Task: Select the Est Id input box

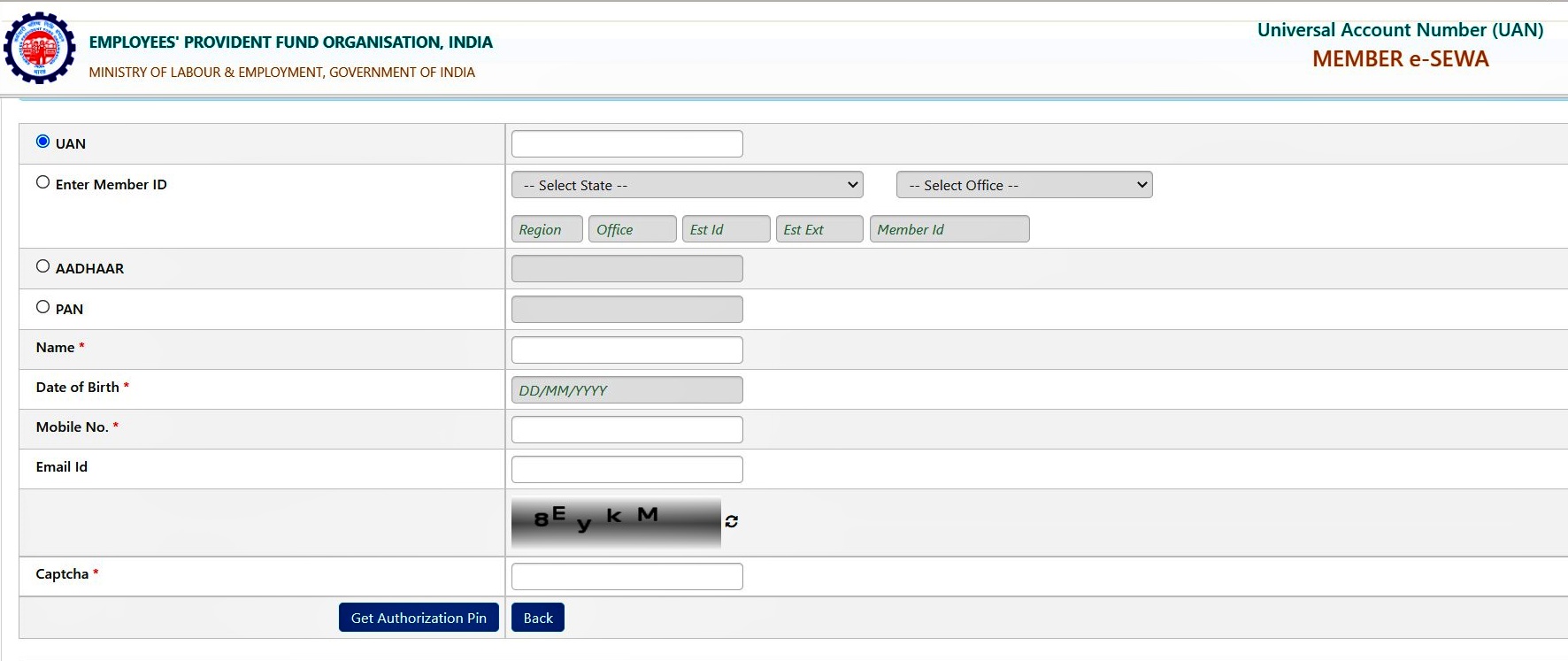Action: point(726,229)
